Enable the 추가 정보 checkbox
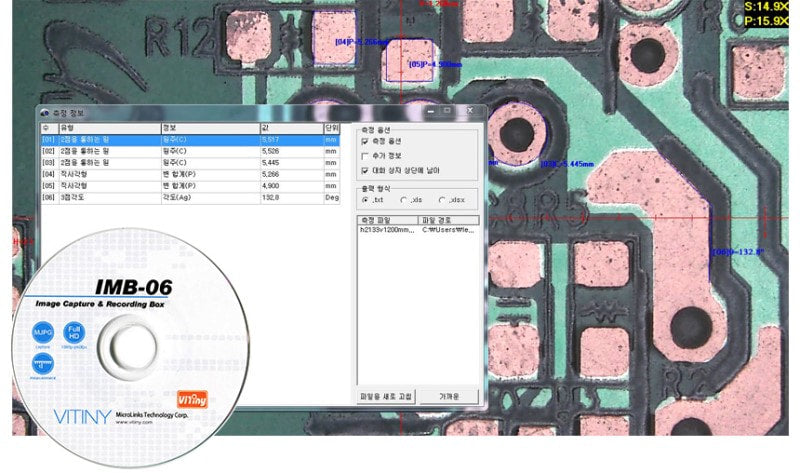Screen dimensions: 800x473 pos(366,157)
